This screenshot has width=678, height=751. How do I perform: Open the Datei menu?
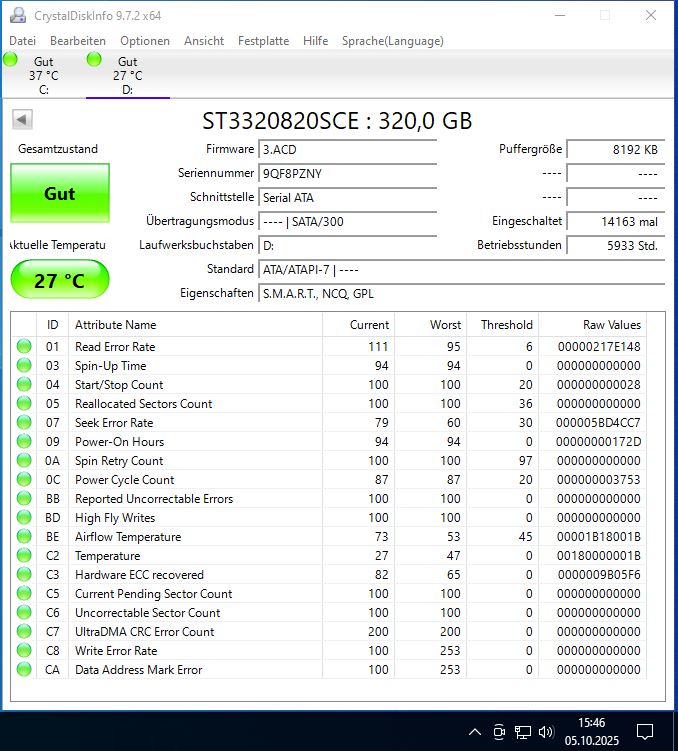coord(23,41)
